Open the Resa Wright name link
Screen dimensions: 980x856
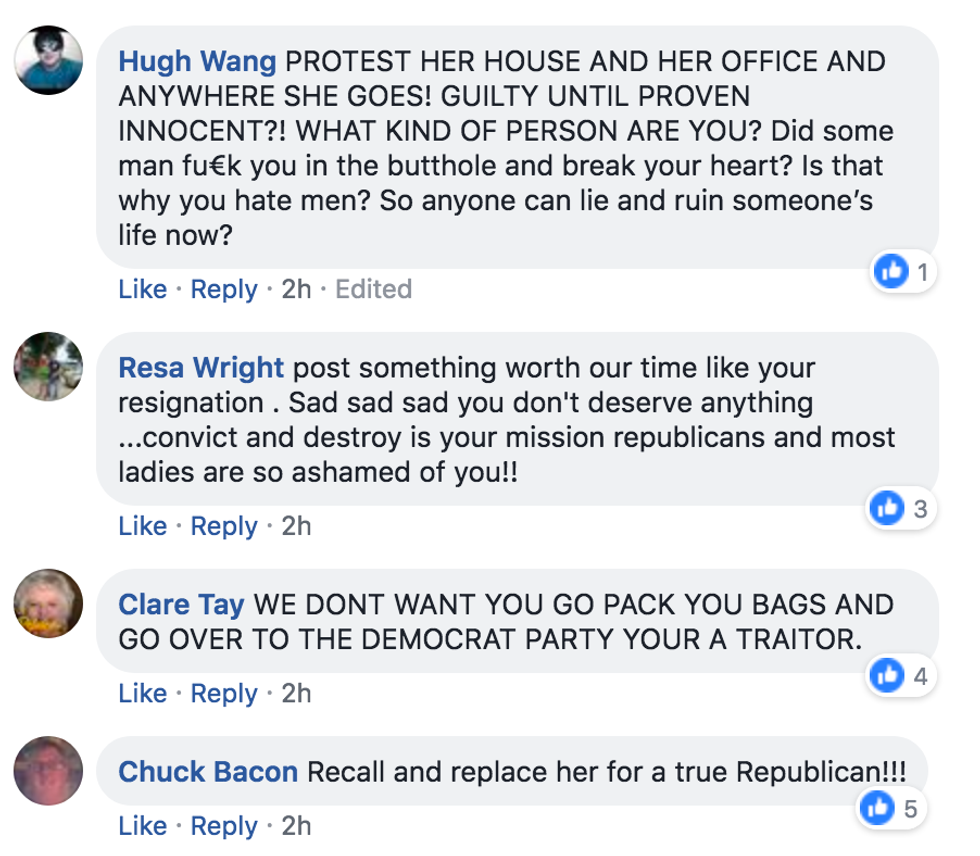[201, 367]
